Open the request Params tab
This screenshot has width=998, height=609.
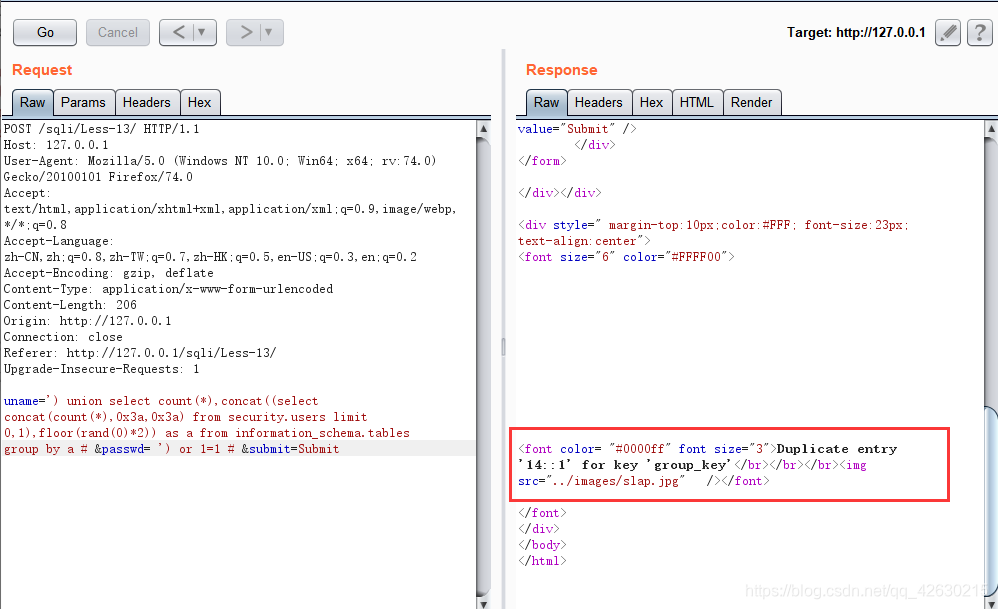pos(83,102)
